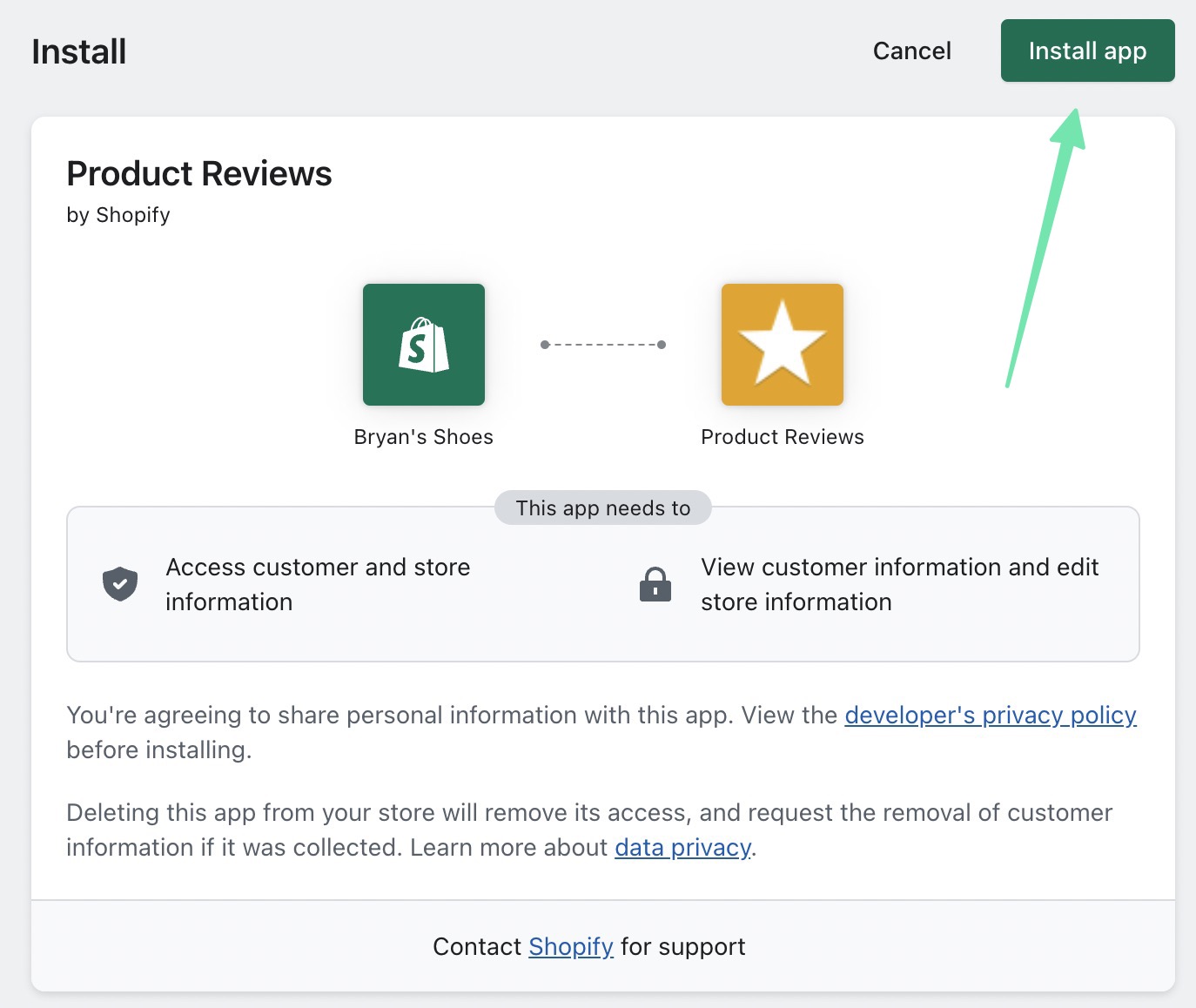The image size is (1196, 1008).
Task: Click the Install app button
Action: point(1087,50)
